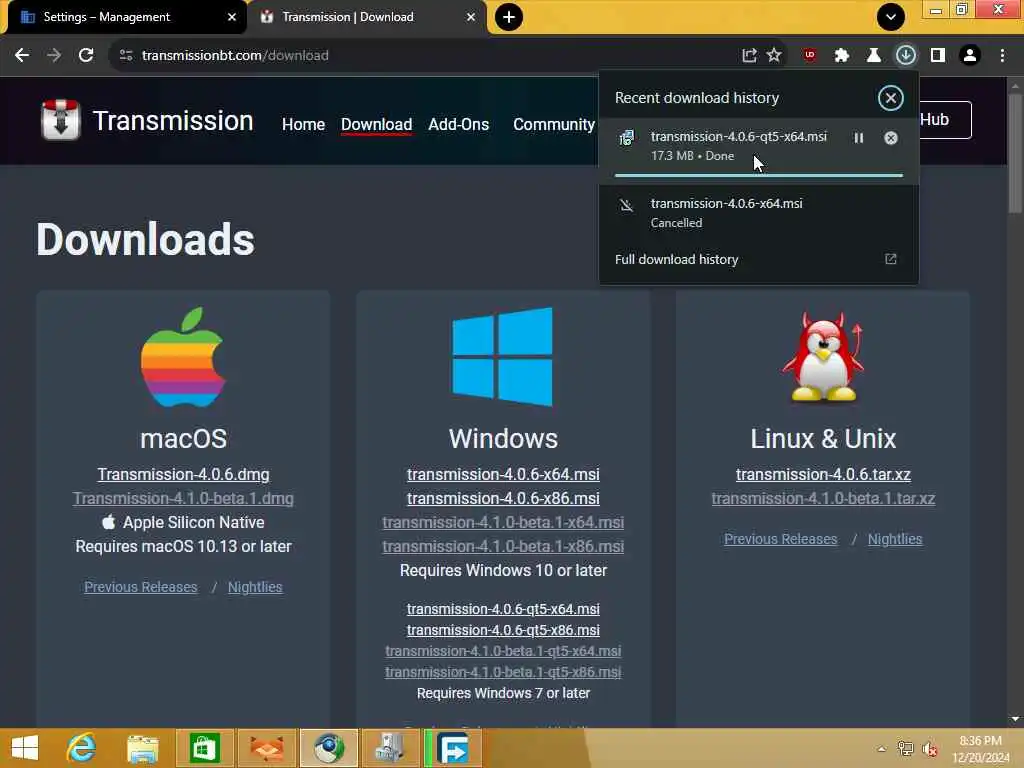The image size is (1024, 768).
Task: Click the Apple rainbow logo
Action: (x=183, y=357)
